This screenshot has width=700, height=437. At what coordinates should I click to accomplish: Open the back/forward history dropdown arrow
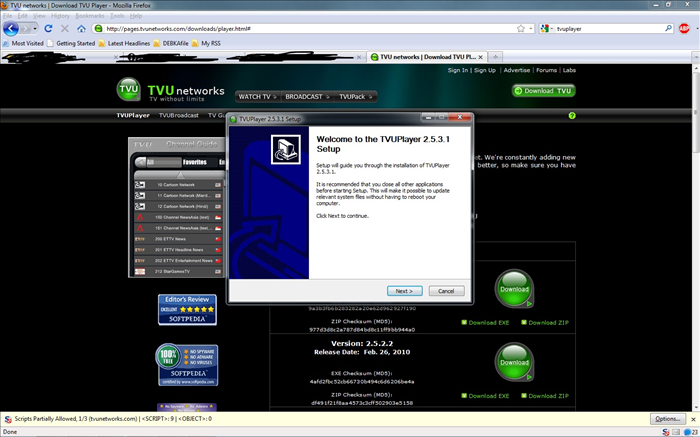35,29
